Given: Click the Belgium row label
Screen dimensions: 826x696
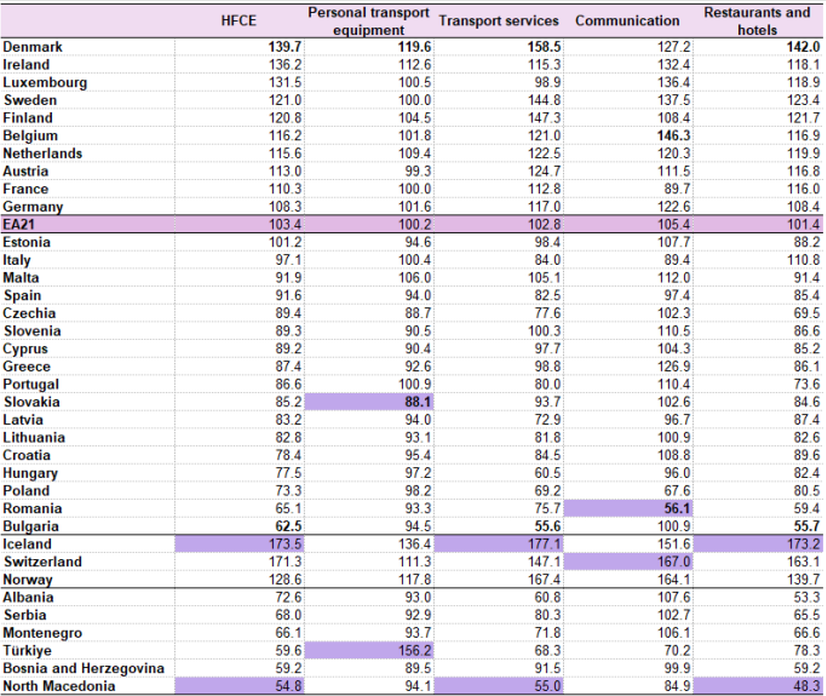Looking at the screenshot, I should (31, 136).
